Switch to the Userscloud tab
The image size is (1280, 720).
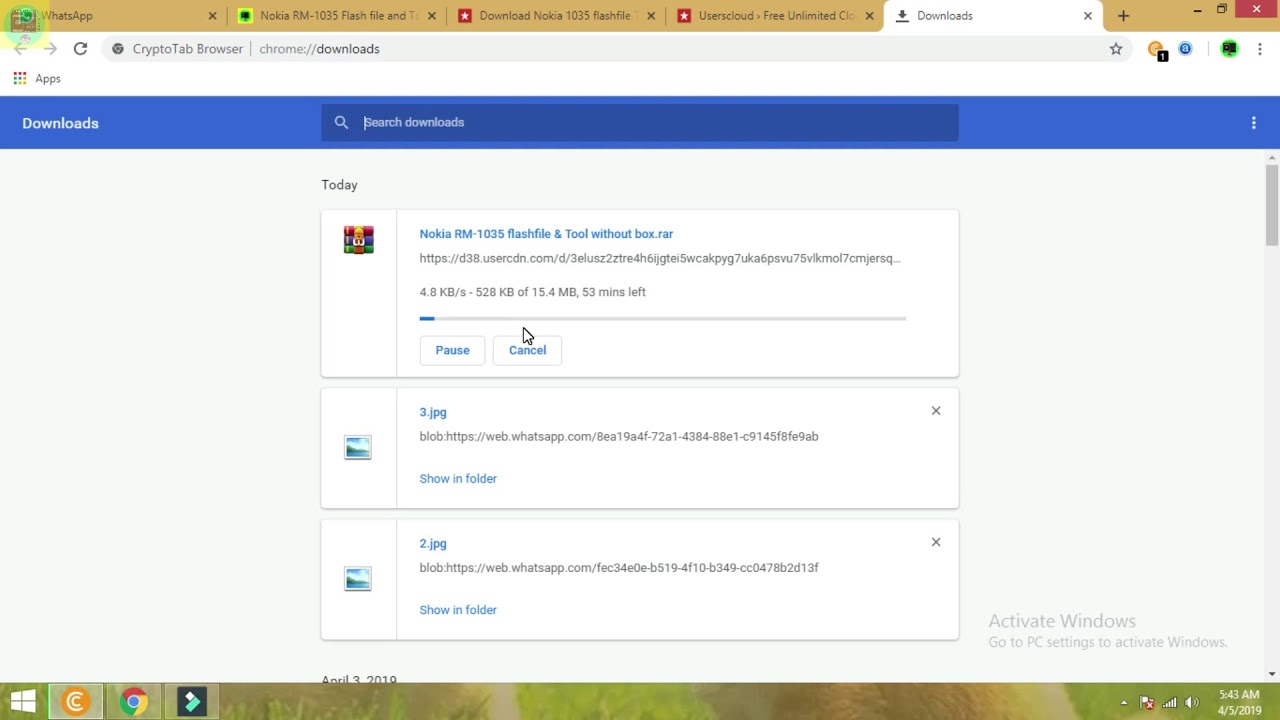point(774,16)
